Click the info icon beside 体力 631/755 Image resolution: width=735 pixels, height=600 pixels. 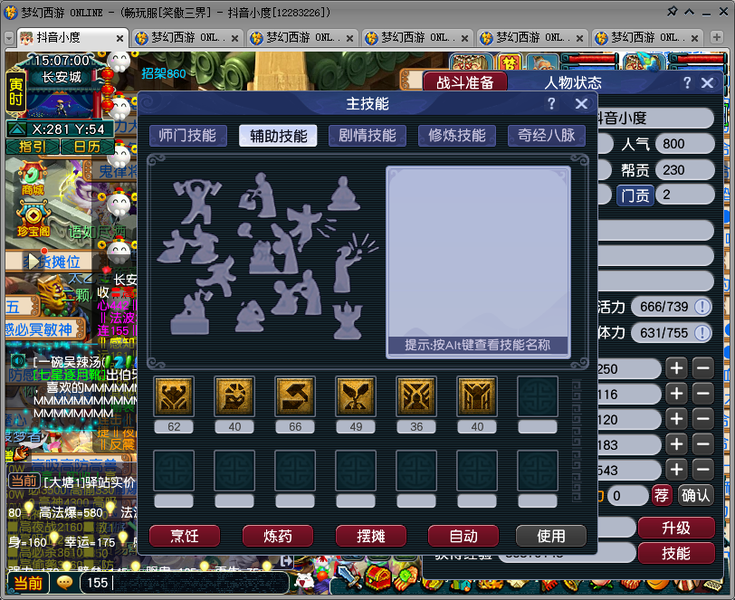coord(702,333)
